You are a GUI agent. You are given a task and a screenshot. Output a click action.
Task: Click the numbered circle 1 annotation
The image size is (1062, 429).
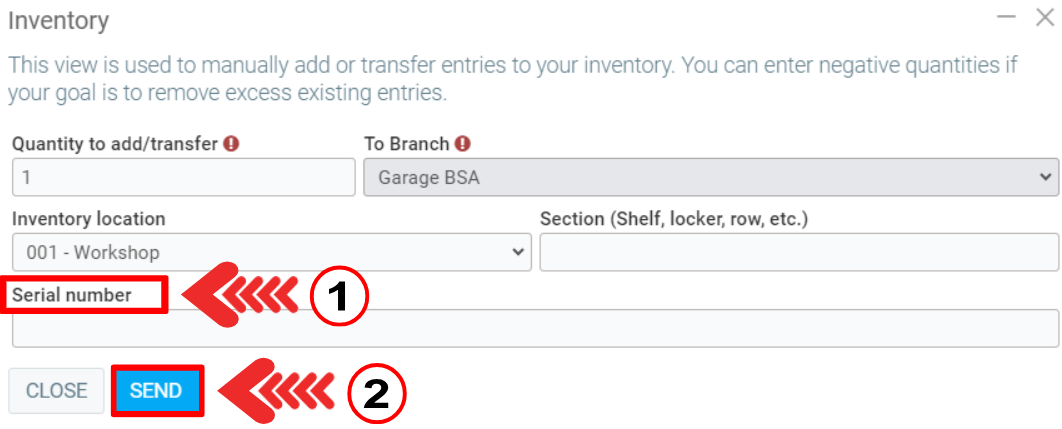click(x=339, y=295)
